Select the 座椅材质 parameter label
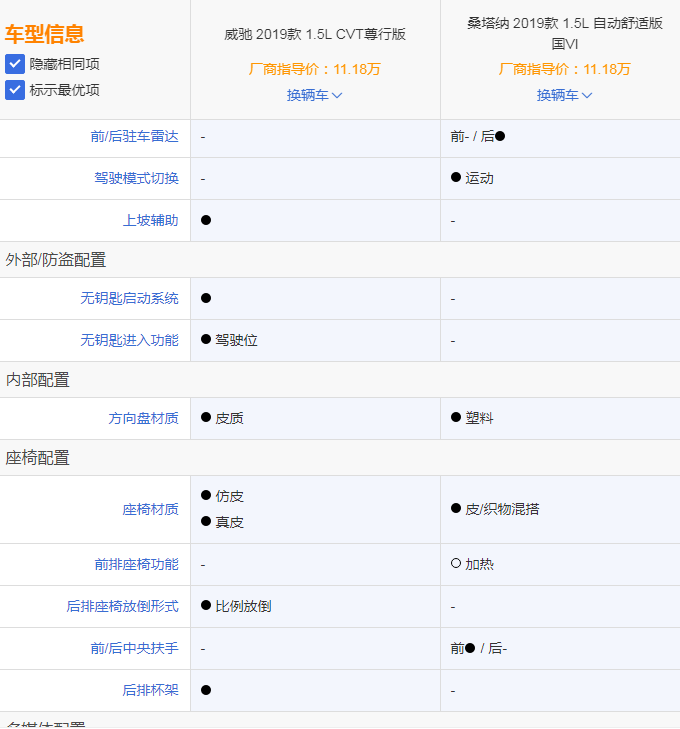Viewport: 680px width, 729px height. (150, 510)
